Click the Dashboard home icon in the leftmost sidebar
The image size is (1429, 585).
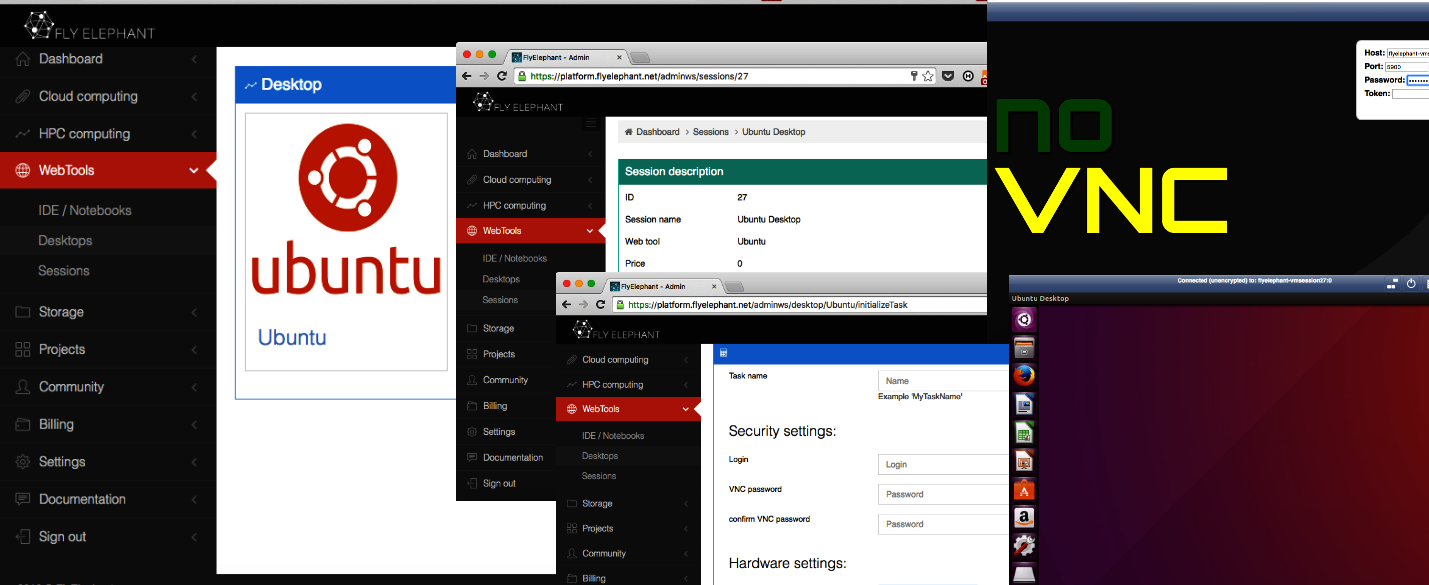tap(23, 59)
